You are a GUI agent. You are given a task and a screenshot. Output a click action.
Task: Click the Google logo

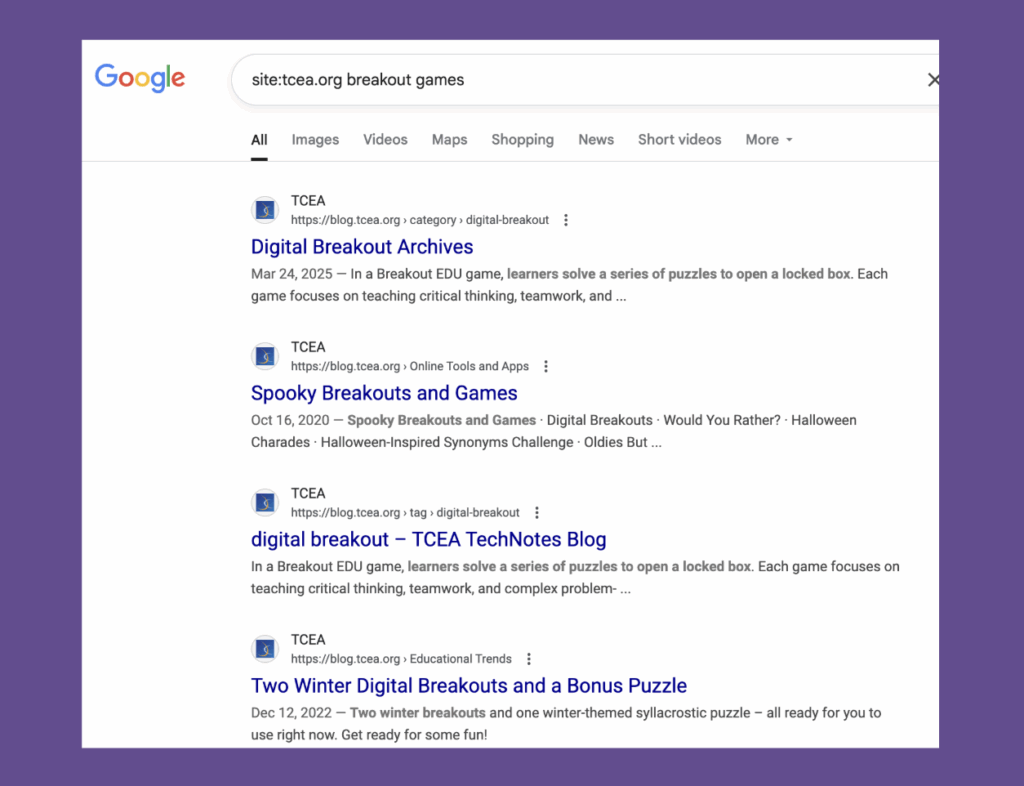point(140,78)
